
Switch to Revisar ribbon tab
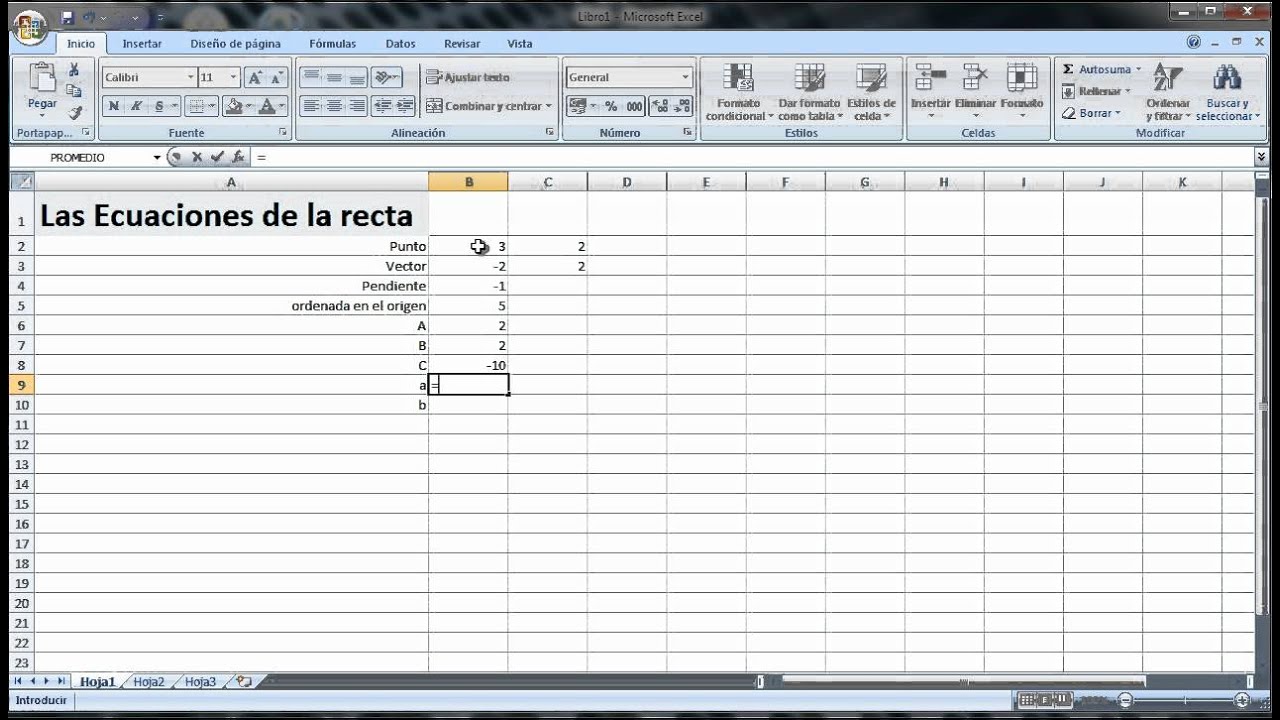(x=462, y=43)
